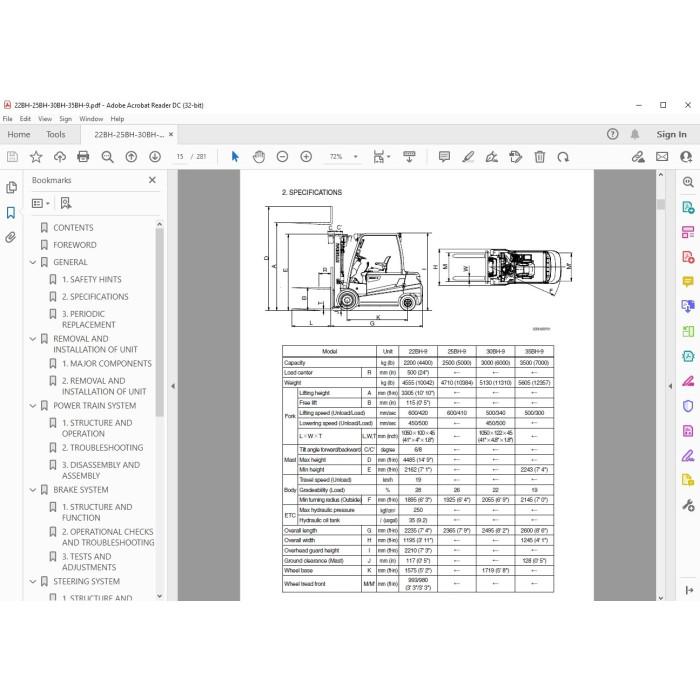Click the trash delete icon
Image resolution: width=700 pixels, height=700 pixels.
point(540,157)
